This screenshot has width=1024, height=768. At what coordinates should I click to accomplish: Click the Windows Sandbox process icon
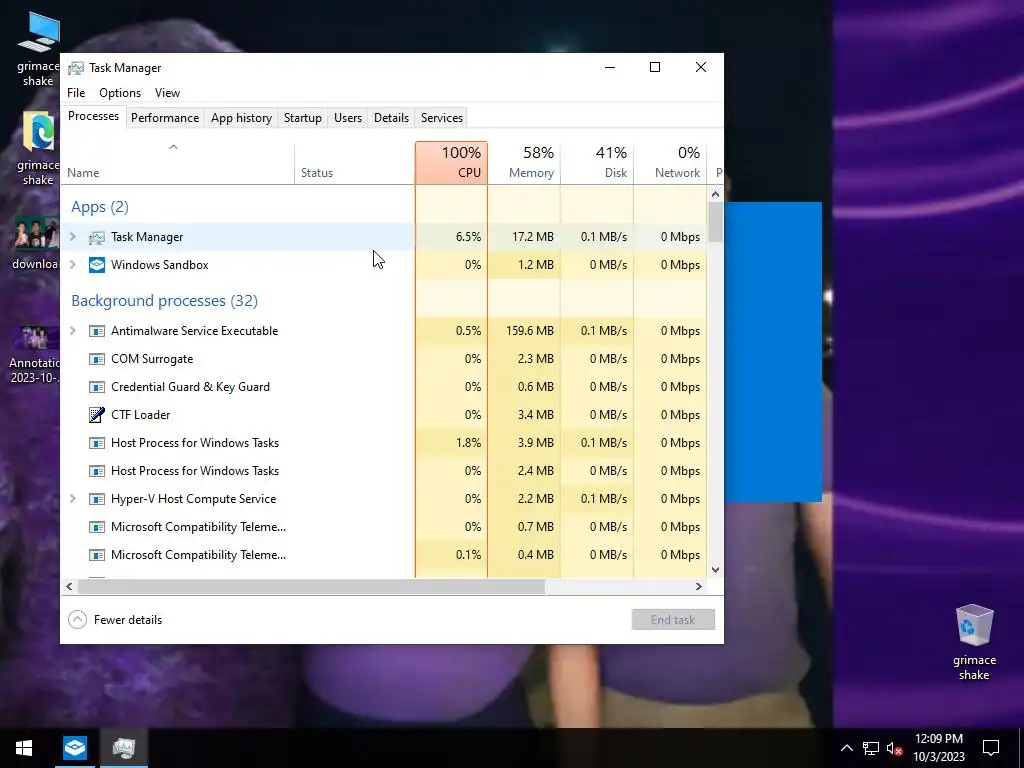97,265
